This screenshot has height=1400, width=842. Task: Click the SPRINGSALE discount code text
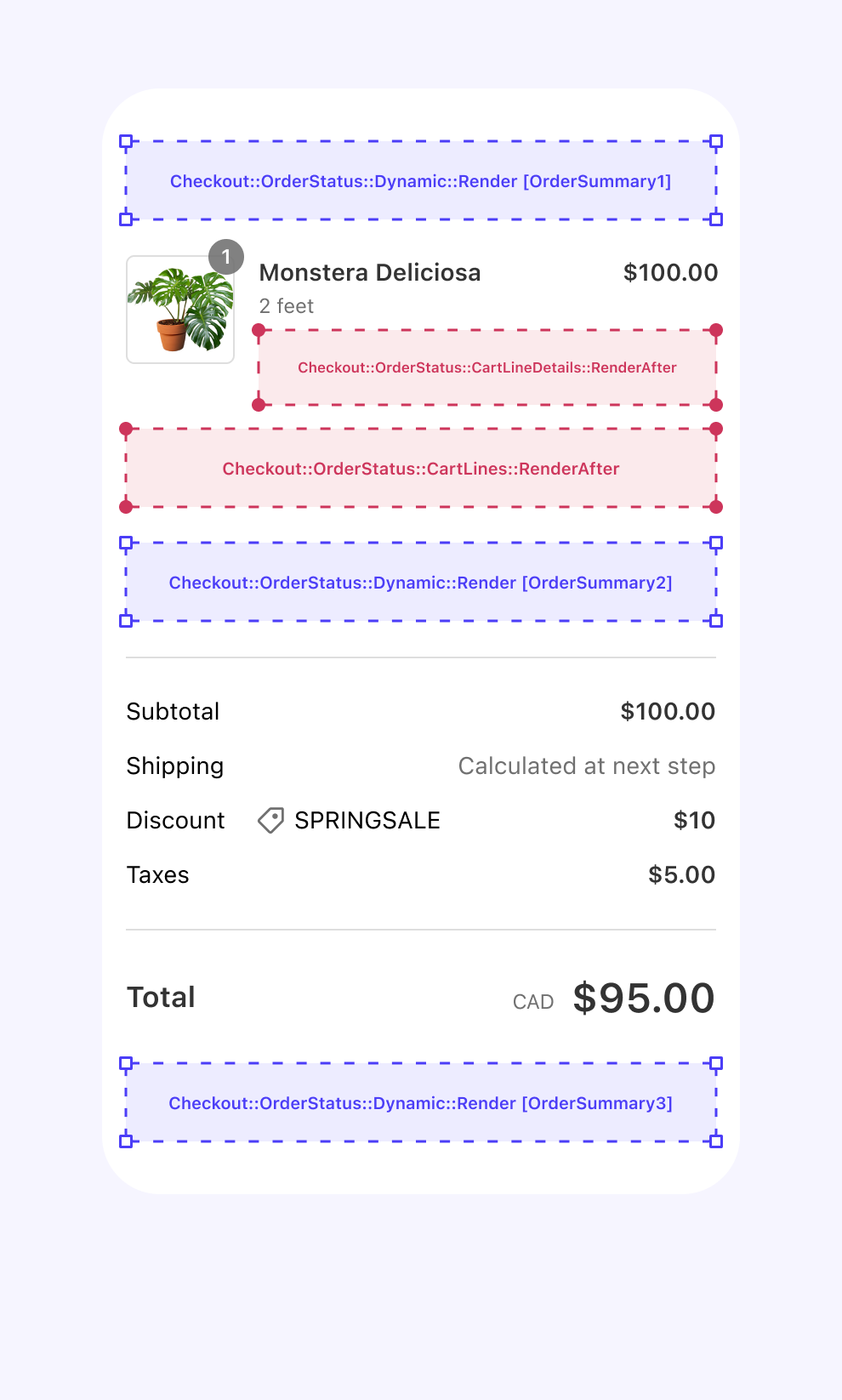click(367, 821)
